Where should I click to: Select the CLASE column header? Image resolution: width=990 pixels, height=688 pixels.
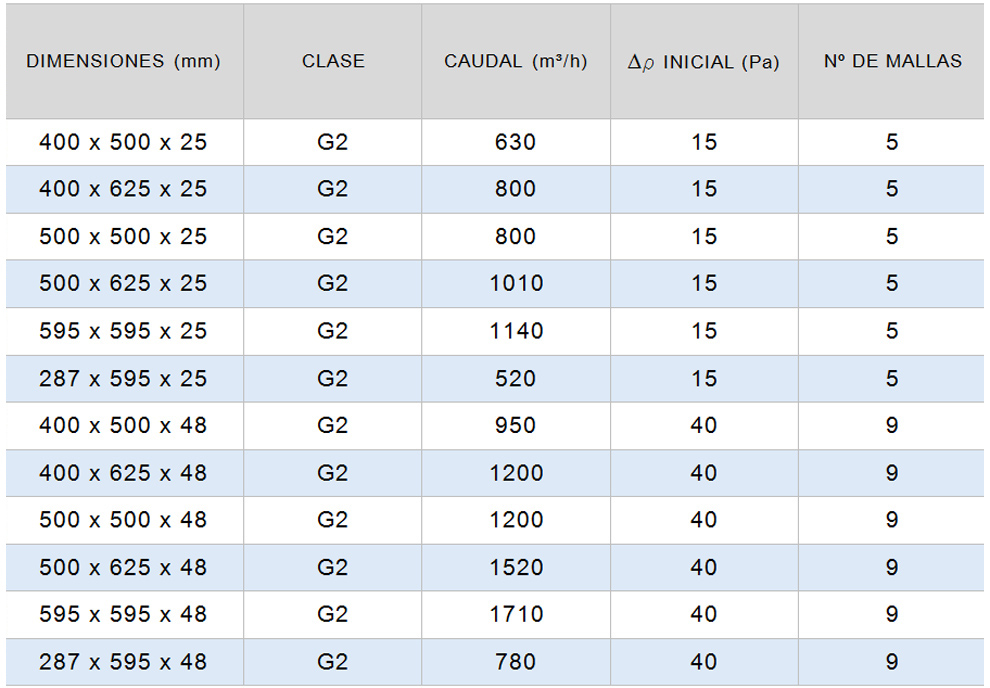(333, 61)
